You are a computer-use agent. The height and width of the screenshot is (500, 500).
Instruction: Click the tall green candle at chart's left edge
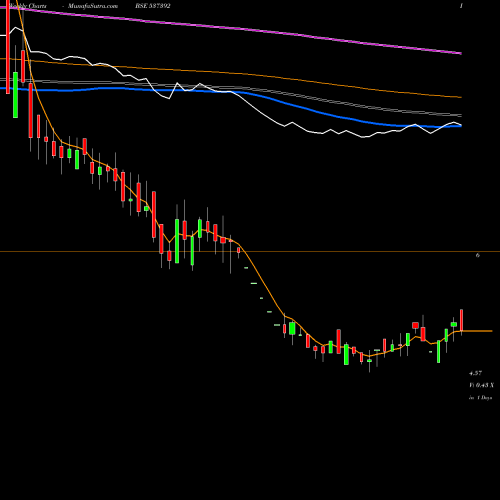[x=15, y=95]
